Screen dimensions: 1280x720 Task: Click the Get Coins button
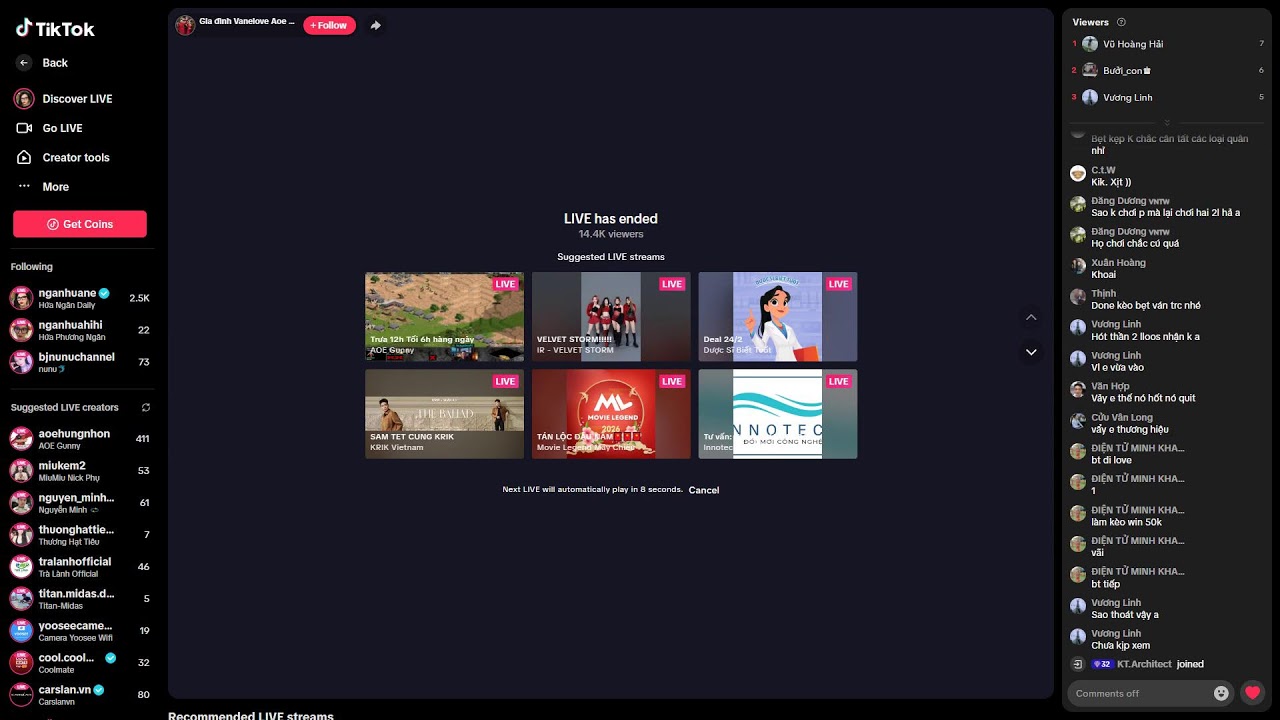80,224
